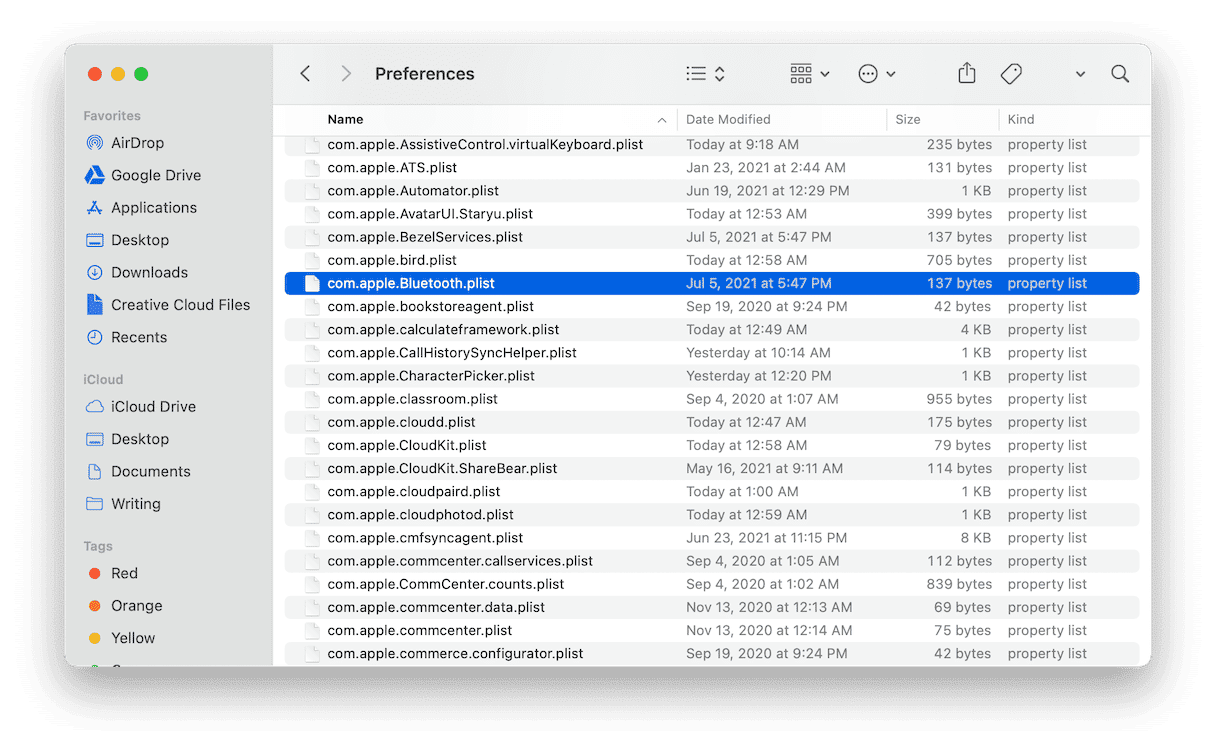Open the list view options control
Image resolution: width=1216 pixels, height=752 pixels.
click(706, 74)
